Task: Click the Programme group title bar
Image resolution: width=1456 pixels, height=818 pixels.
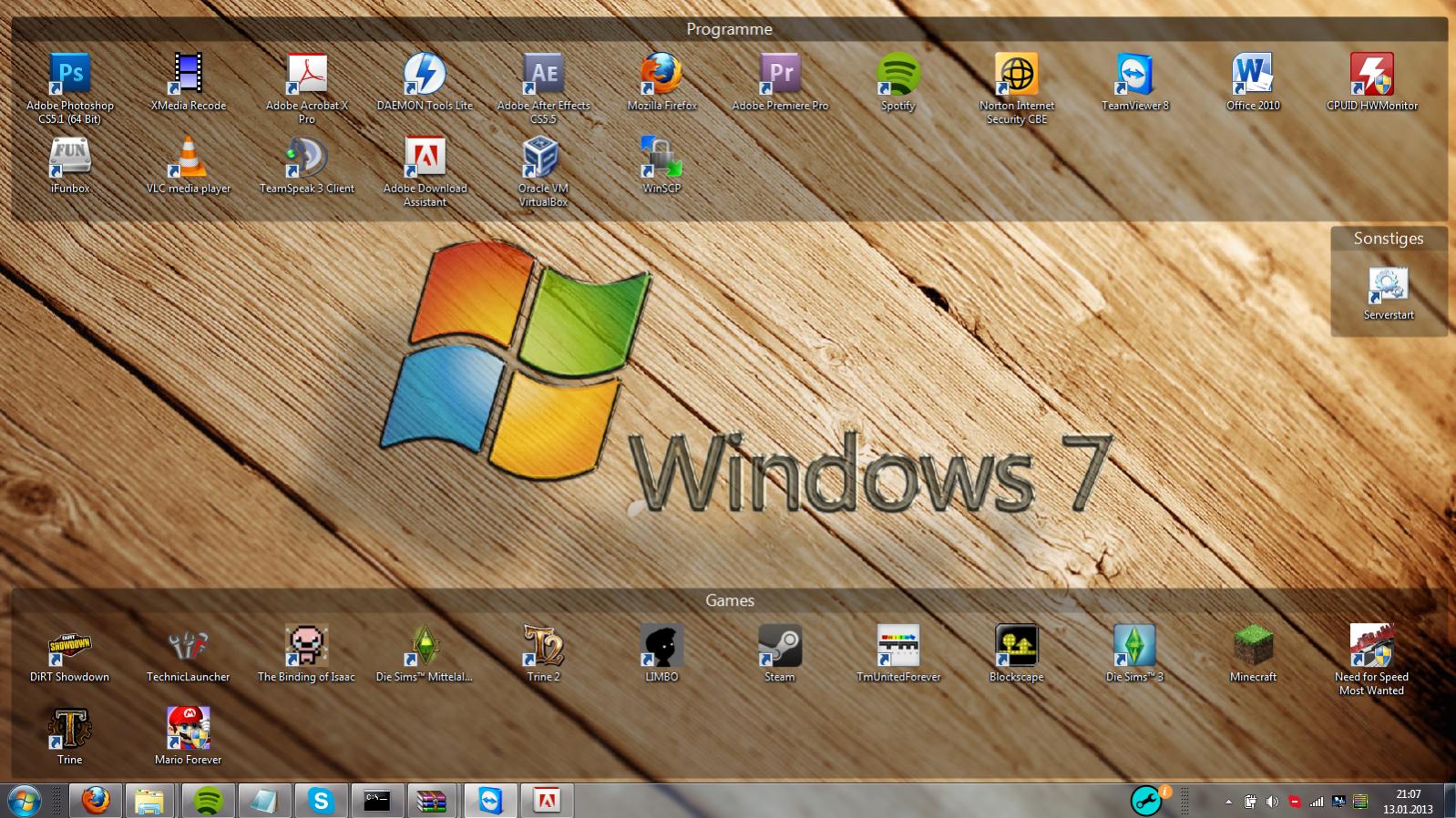Action: (729, 29)
